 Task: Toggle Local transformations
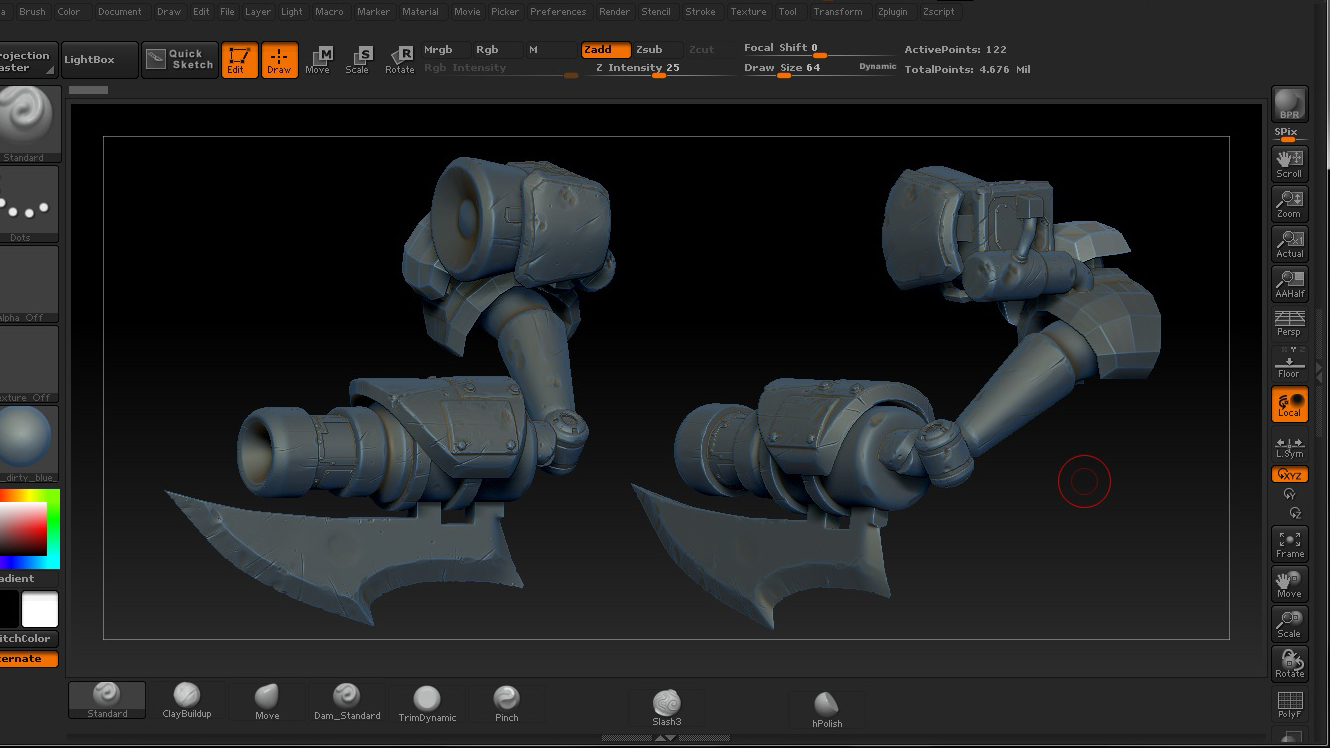[1289, 404]
